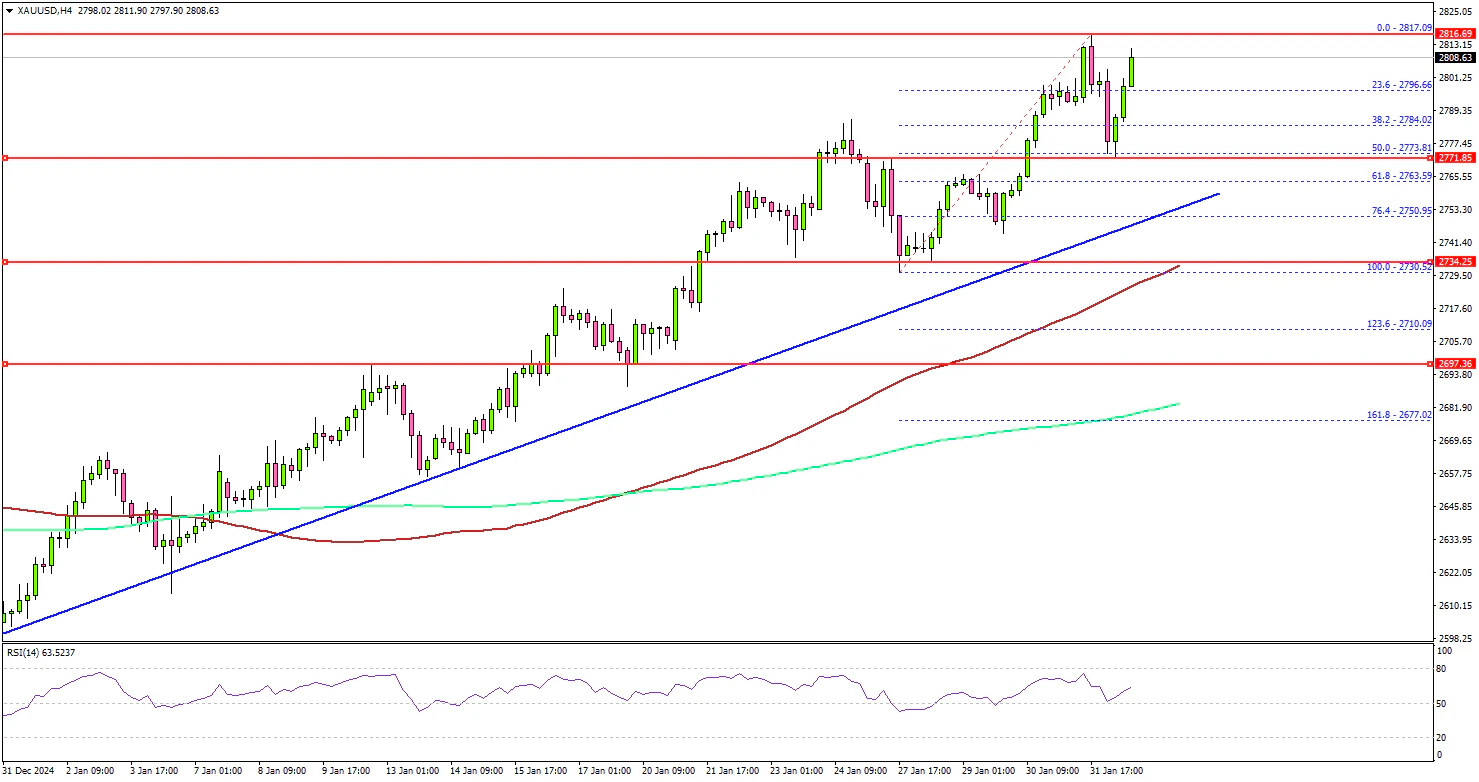This screenshot has width=1479, height=782.
Task: Click the 61.8 - 2763.59 Fibonacci label
Action: 1401,176
